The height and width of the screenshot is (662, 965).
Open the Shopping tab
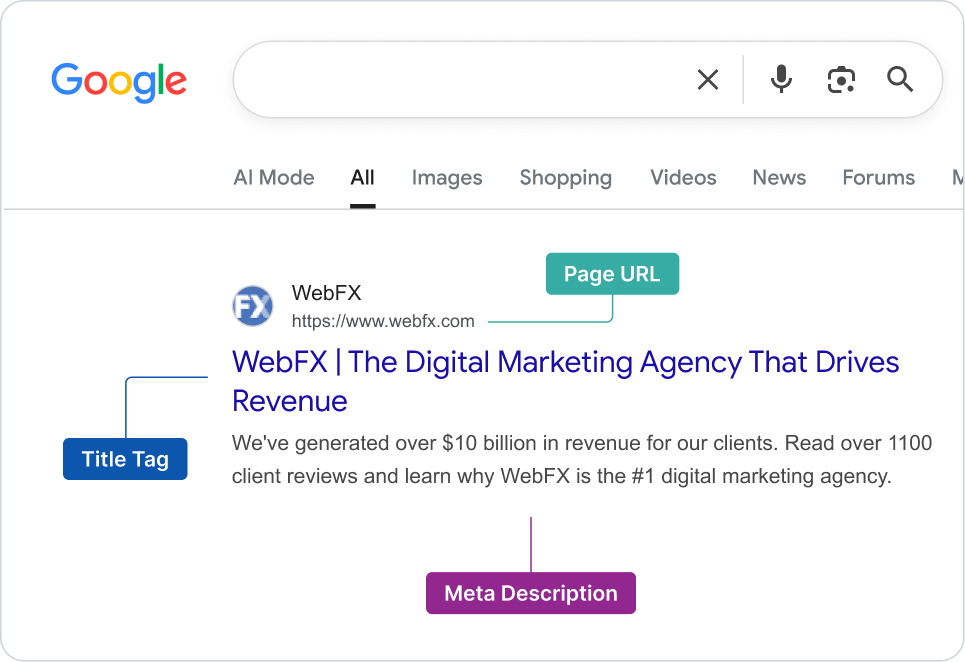tap(566, 178)
